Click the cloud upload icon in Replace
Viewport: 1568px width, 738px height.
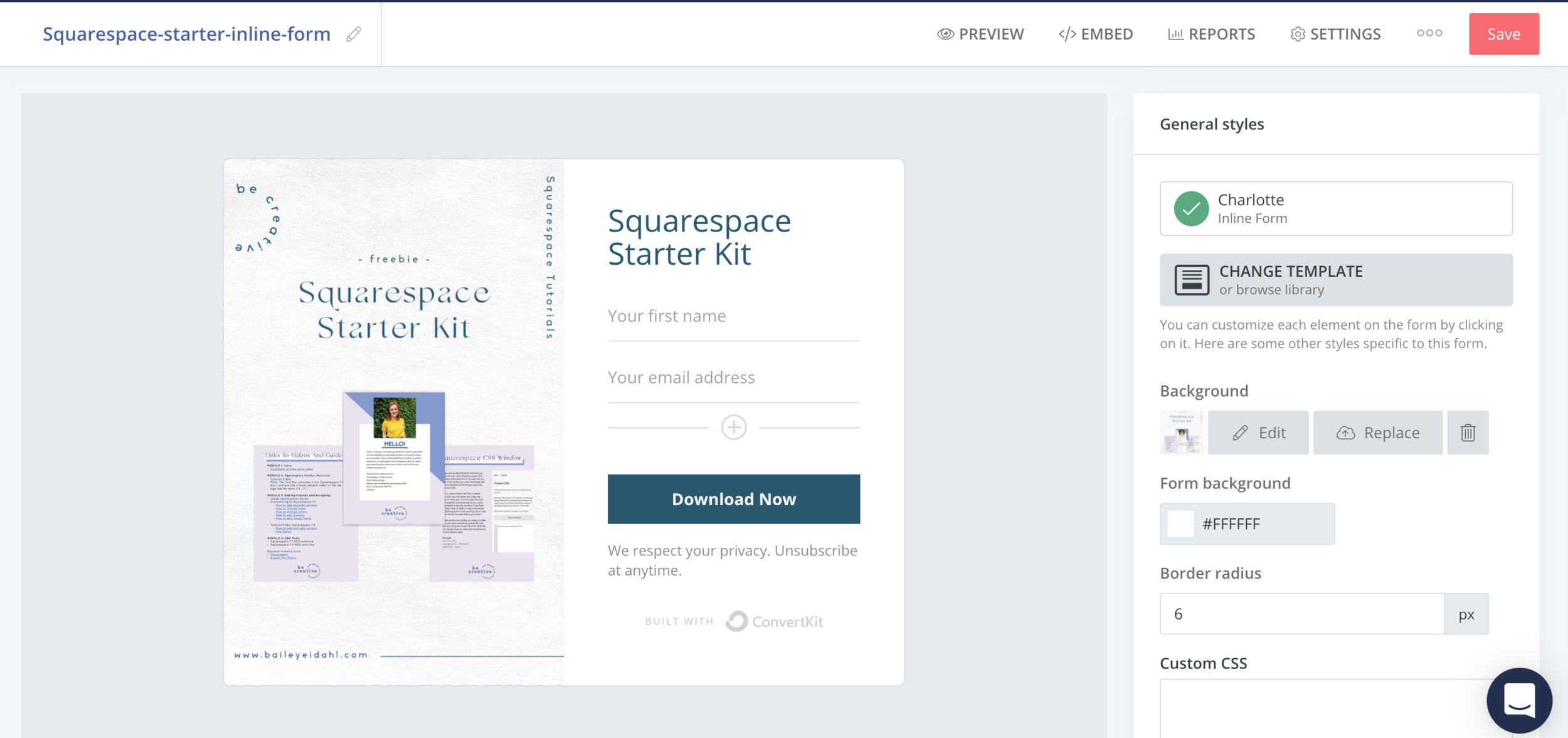(x=1345, y=432)
